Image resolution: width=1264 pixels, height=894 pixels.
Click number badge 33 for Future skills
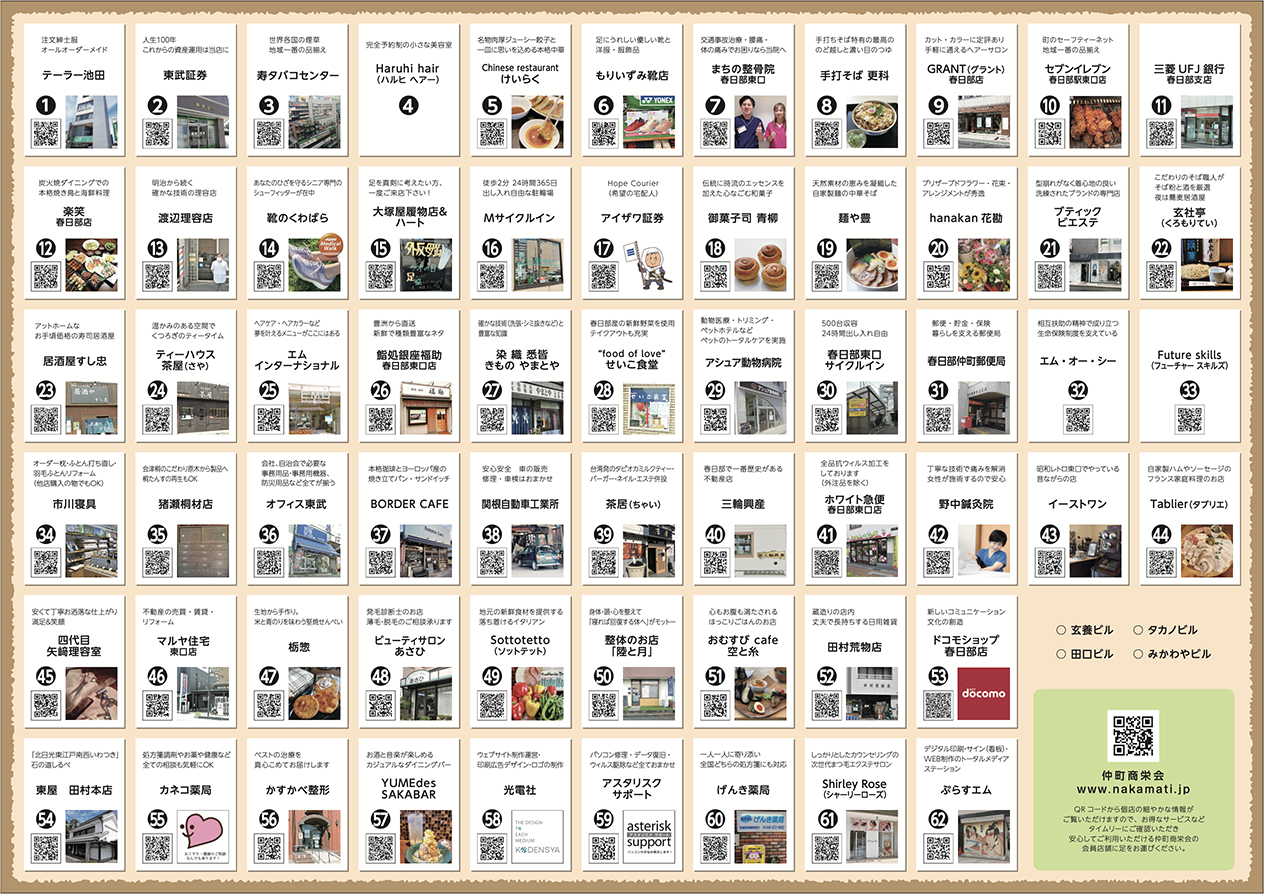point(1188,390)
